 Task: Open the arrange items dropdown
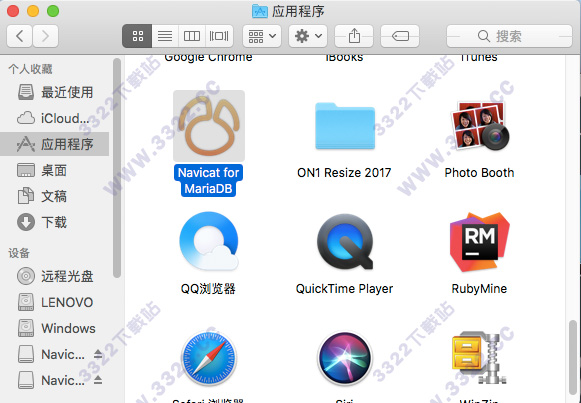262,36
